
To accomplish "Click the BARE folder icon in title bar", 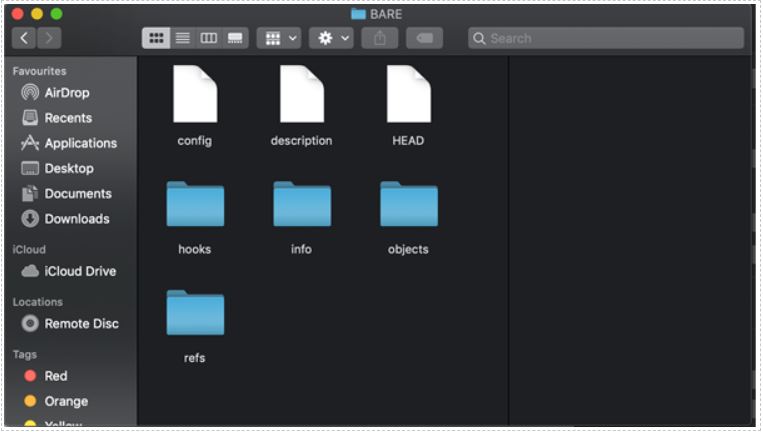I will 359,14.
